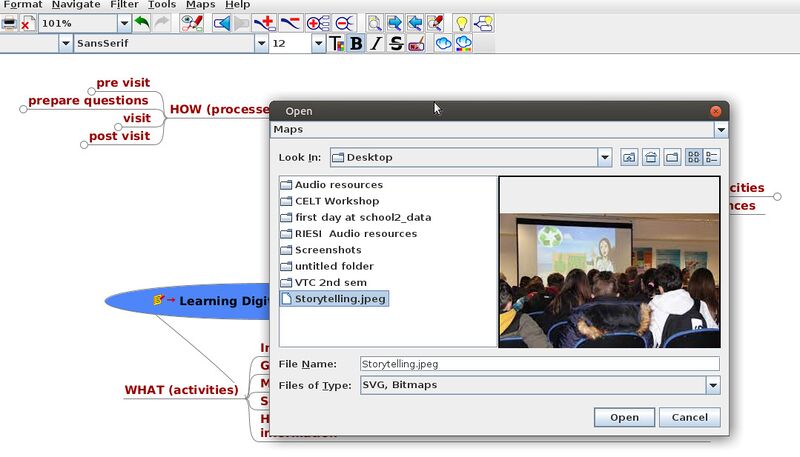This screenshot has width=800, height=457.
Task: Click the grey next map arrow
Action: point(242,23)
